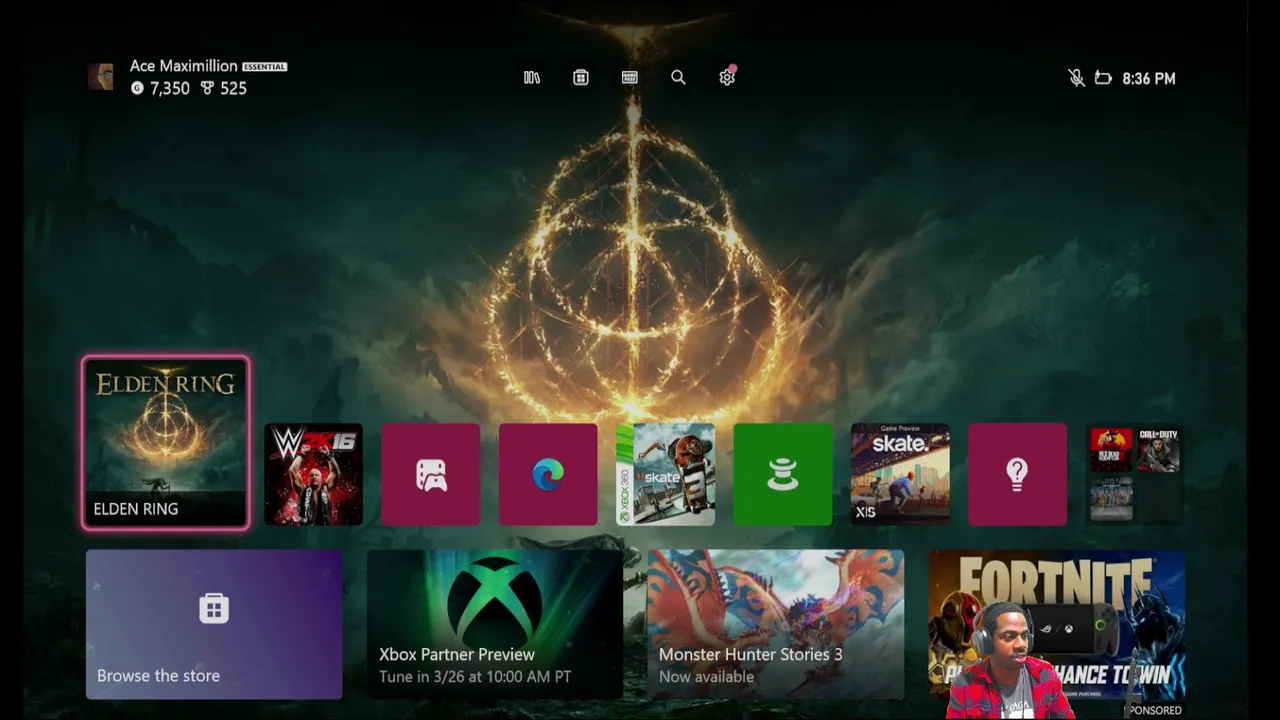The height and width of the screenshot is (720, 1280).
Task: Open the green joystick app tile
Action: [x=783, y=474]
